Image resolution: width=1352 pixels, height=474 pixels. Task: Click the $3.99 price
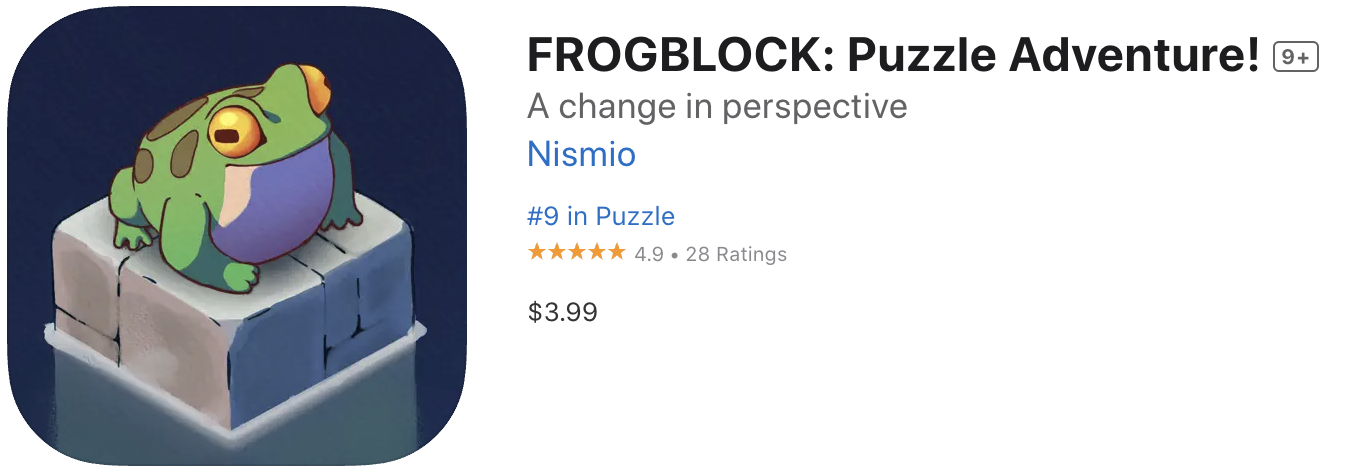[563, 312]
